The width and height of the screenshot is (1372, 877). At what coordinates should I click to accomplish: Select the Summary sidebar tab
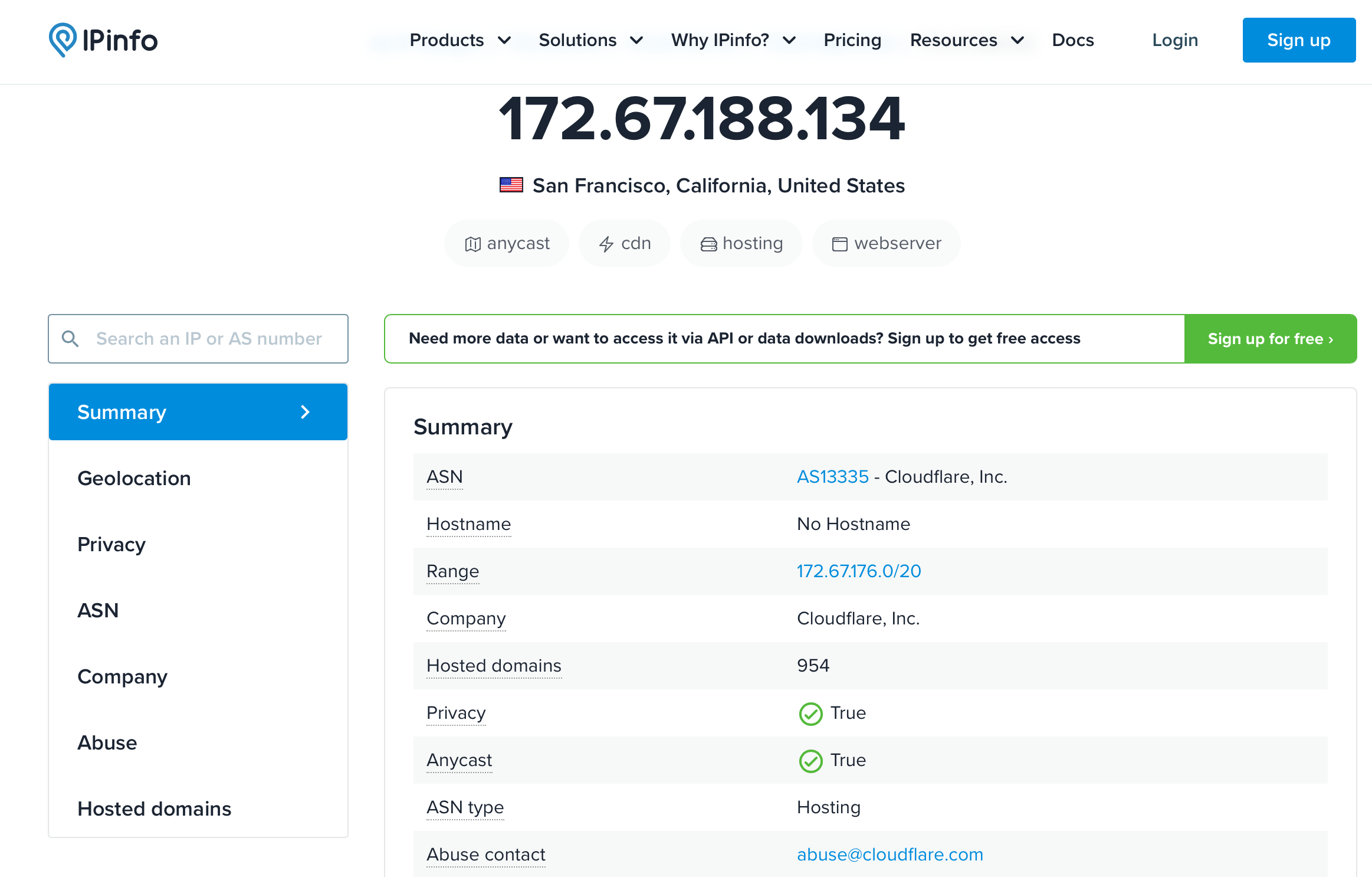[x=198, y=412]
